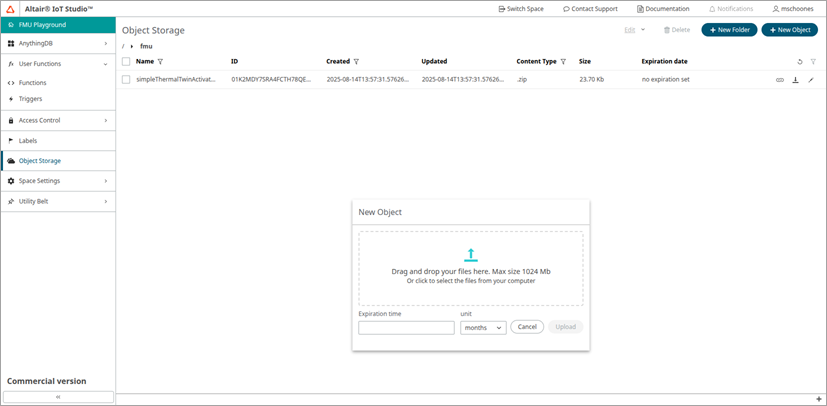Go to Labels in the sidebar
Viewport: 827px width, 406px height.
27,141
